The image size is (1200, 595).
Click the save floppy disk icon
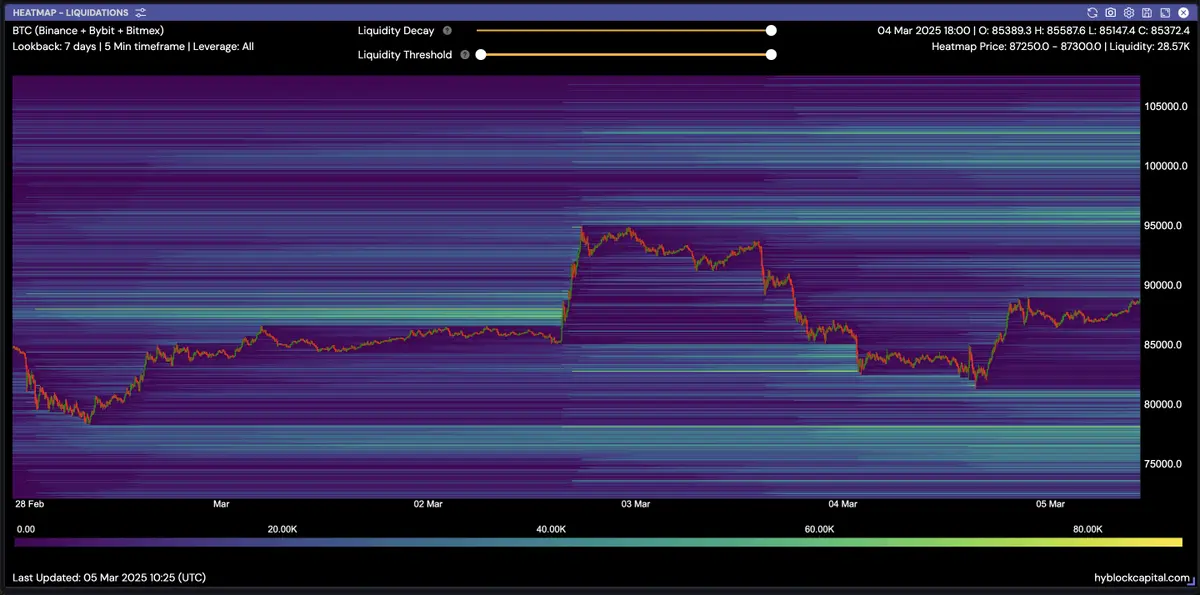click(1146, 12)
